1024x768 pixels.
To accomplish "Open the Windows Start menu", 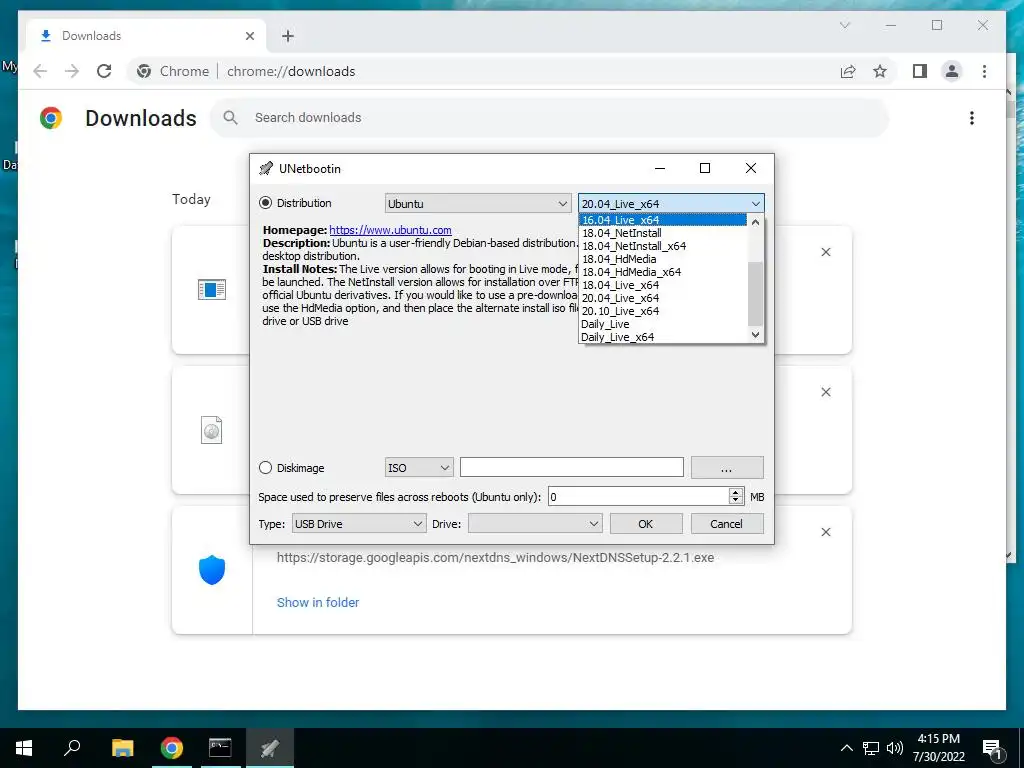I will tap(24, 748).
